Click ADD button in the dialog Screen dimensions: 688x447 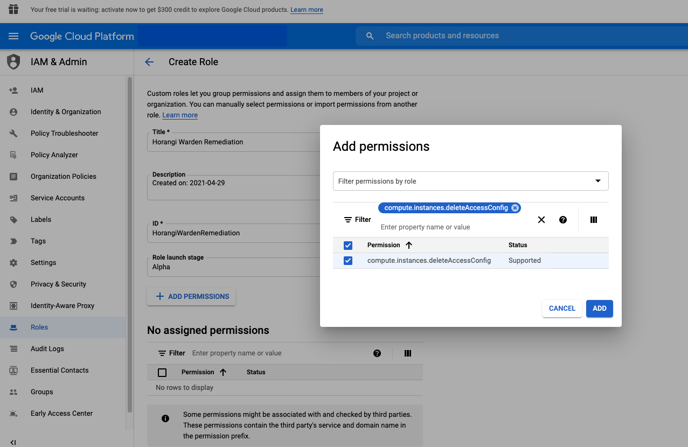point(599,308)
